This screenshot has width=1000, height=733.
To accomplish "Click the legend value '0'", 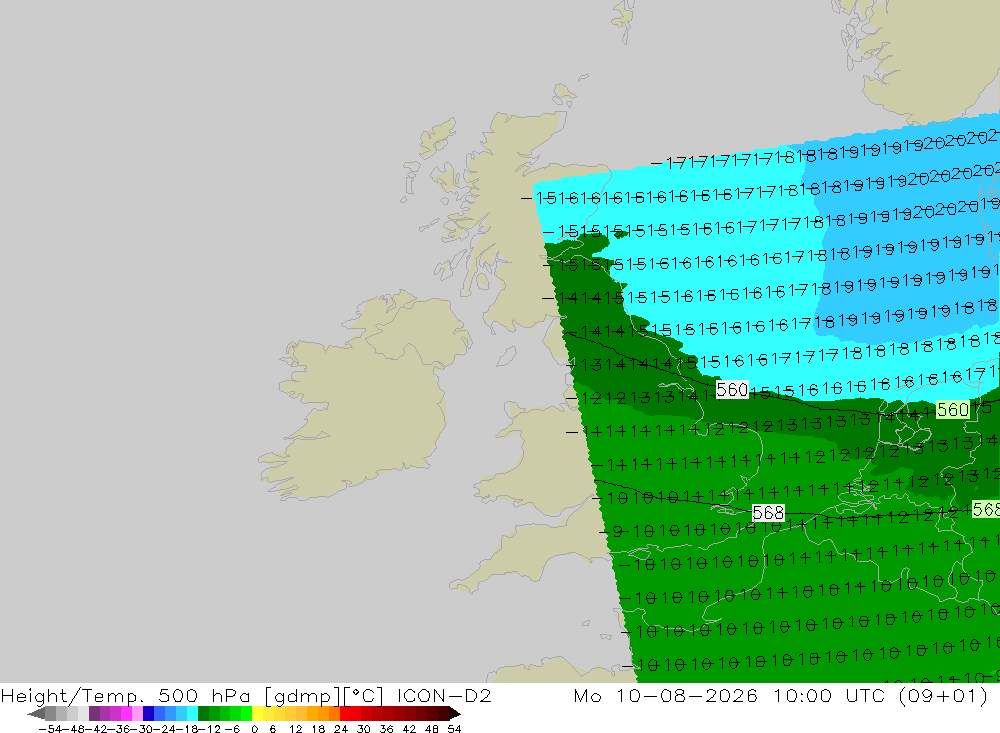I will coord(255,729).
